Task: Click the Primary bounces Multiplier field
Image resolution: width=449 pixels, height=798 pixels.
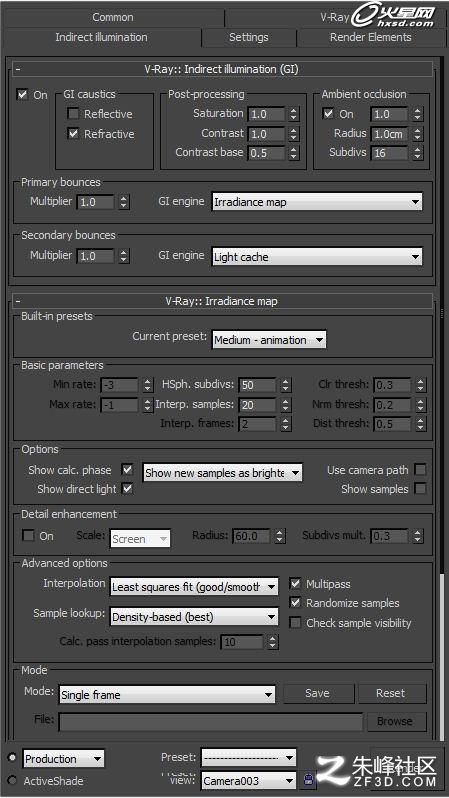Action: (96, 202)
